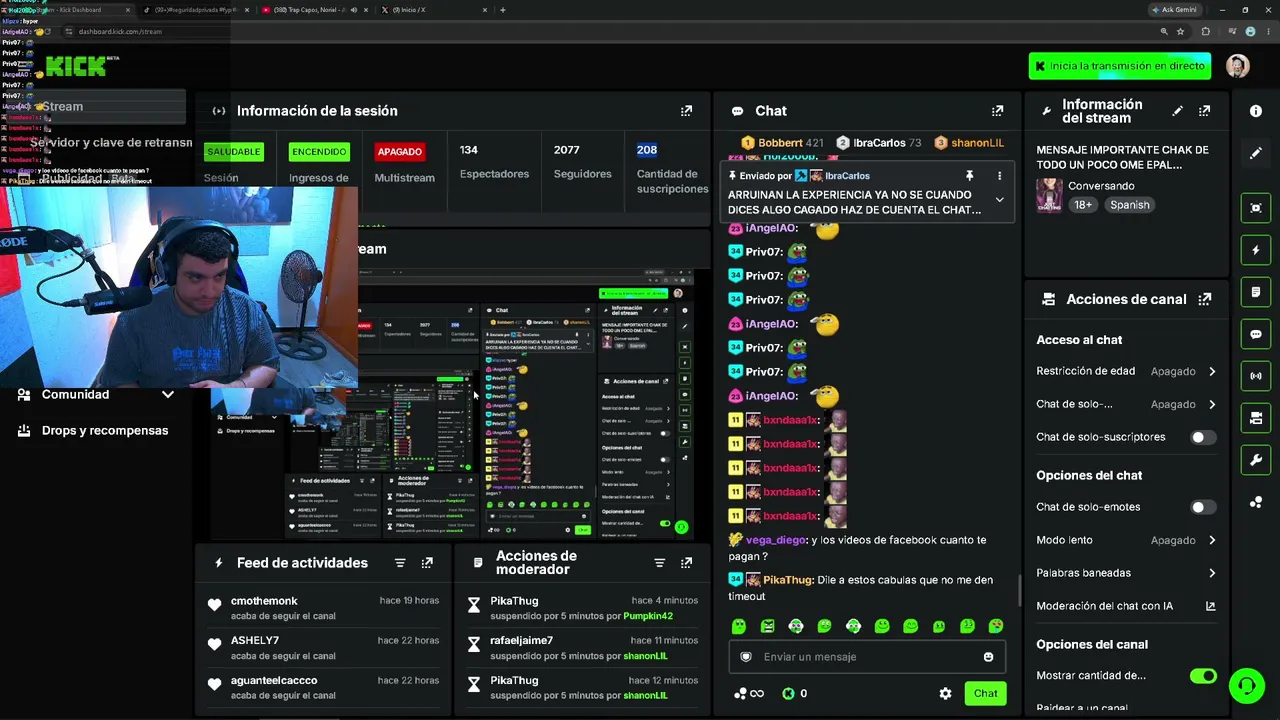Click the Ask Gemini browser button
This screenshot has height=720, width=1280.
pyautogui.click(x=1174, y=10)
